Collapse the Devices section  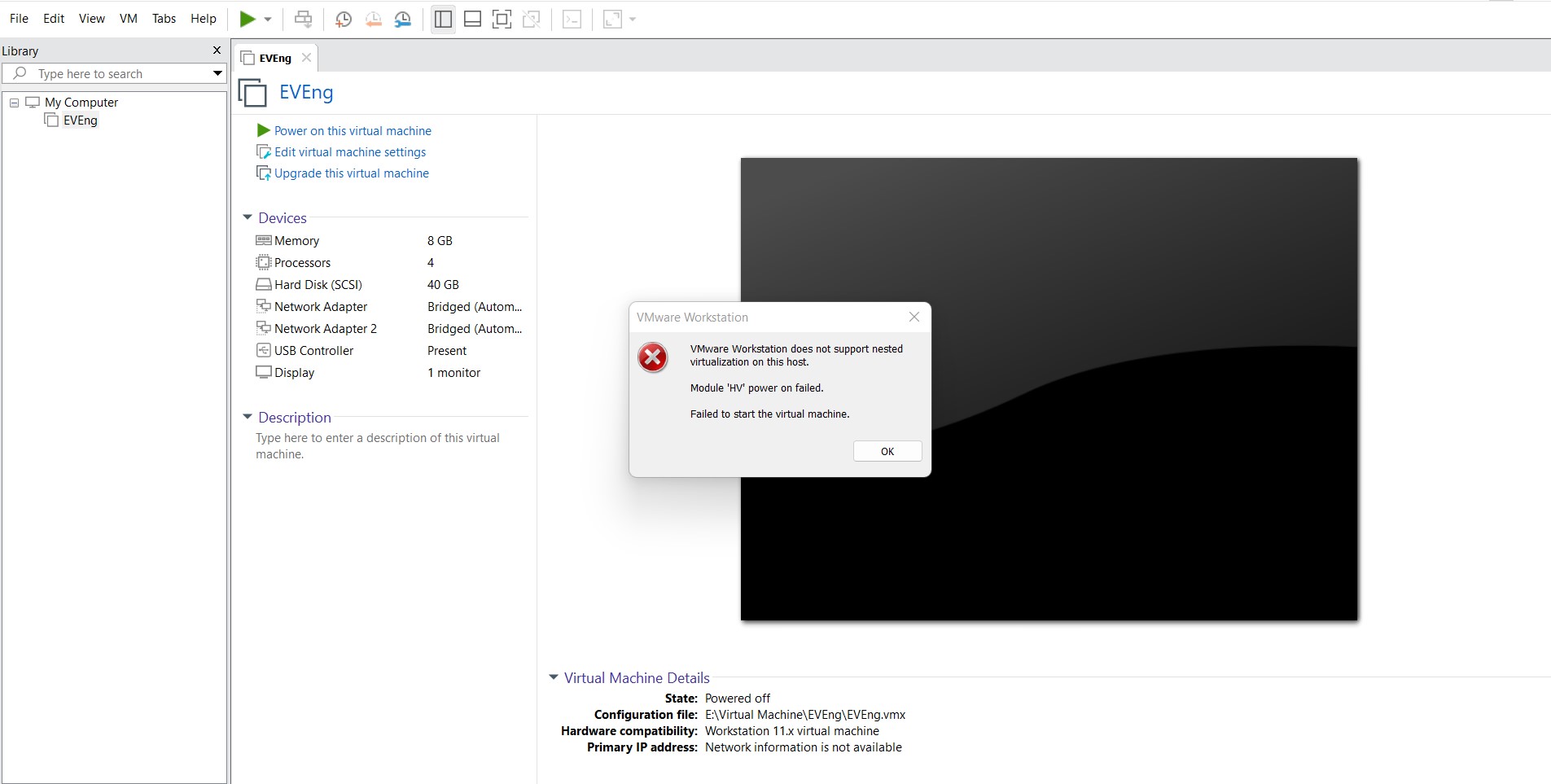(248, 217)
